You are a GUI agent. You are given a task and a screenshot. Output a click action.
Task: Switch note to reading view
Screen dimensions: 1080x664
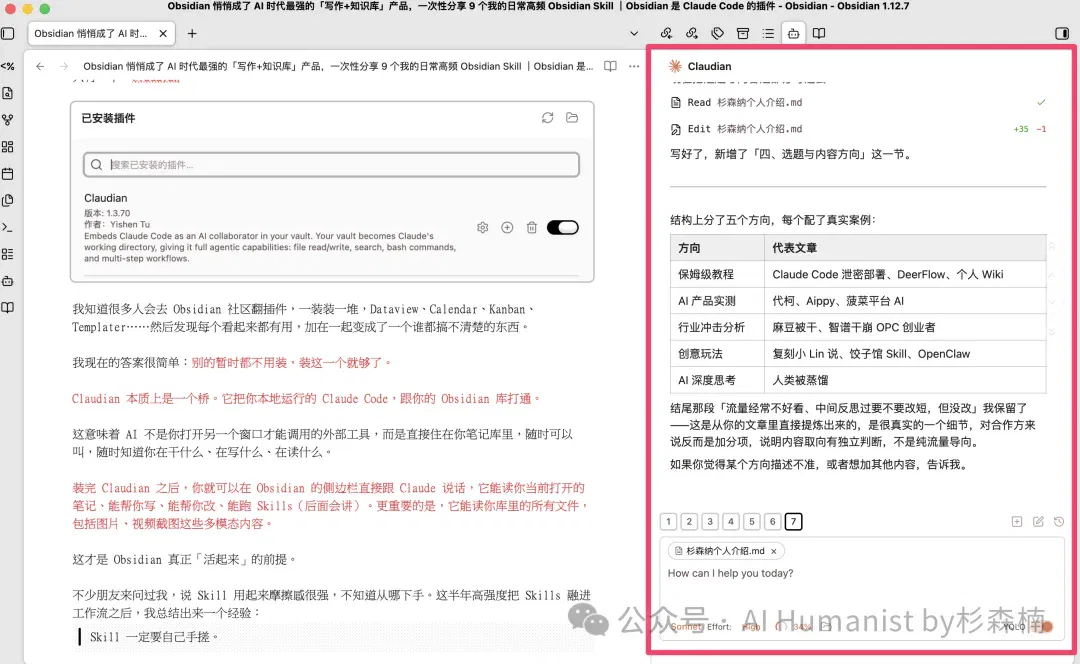pyautogui.click(x=610, y=66)
